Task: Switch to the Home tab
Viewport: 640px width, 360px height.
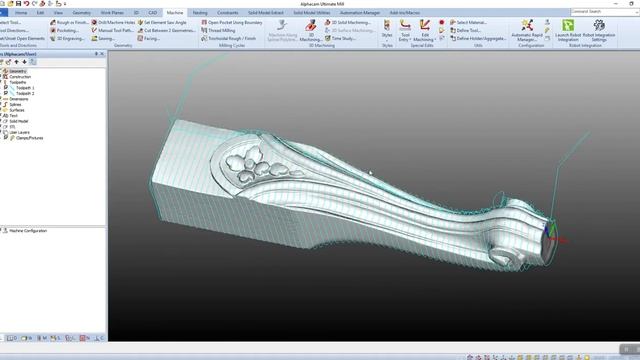Action: (21, 13)
